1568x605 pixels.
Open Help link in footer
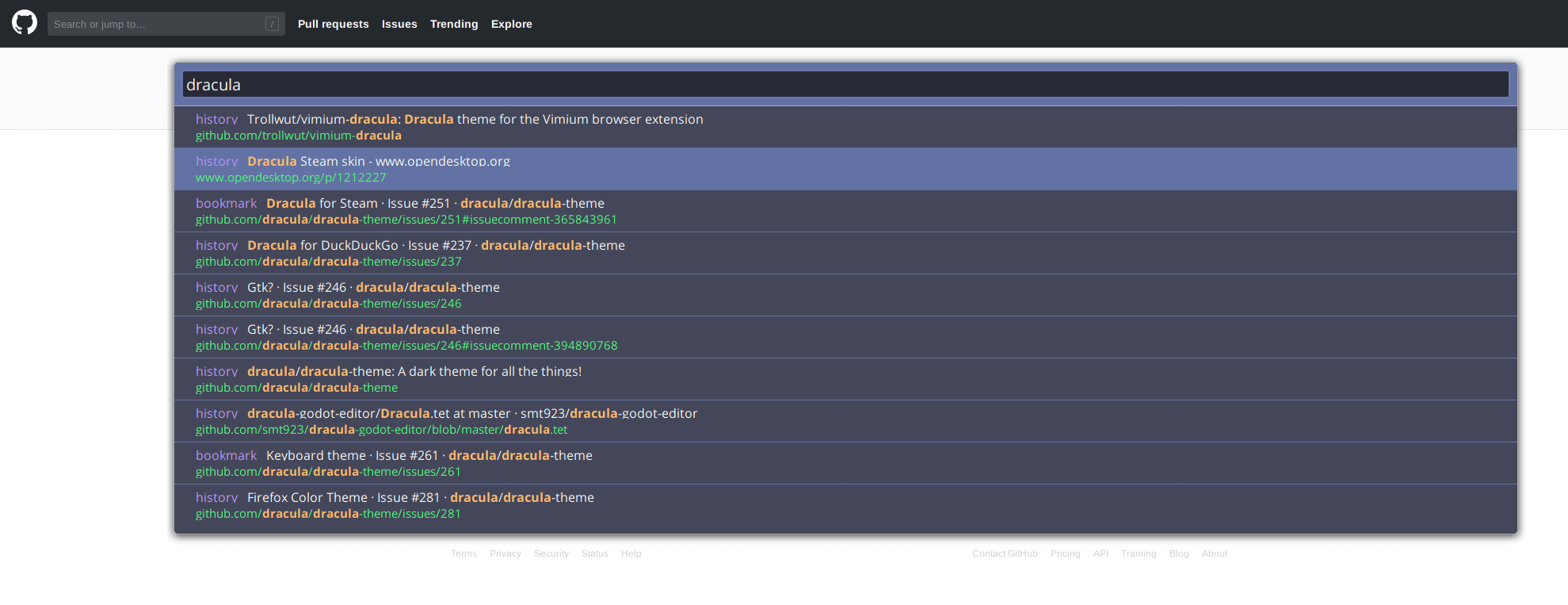631,553
